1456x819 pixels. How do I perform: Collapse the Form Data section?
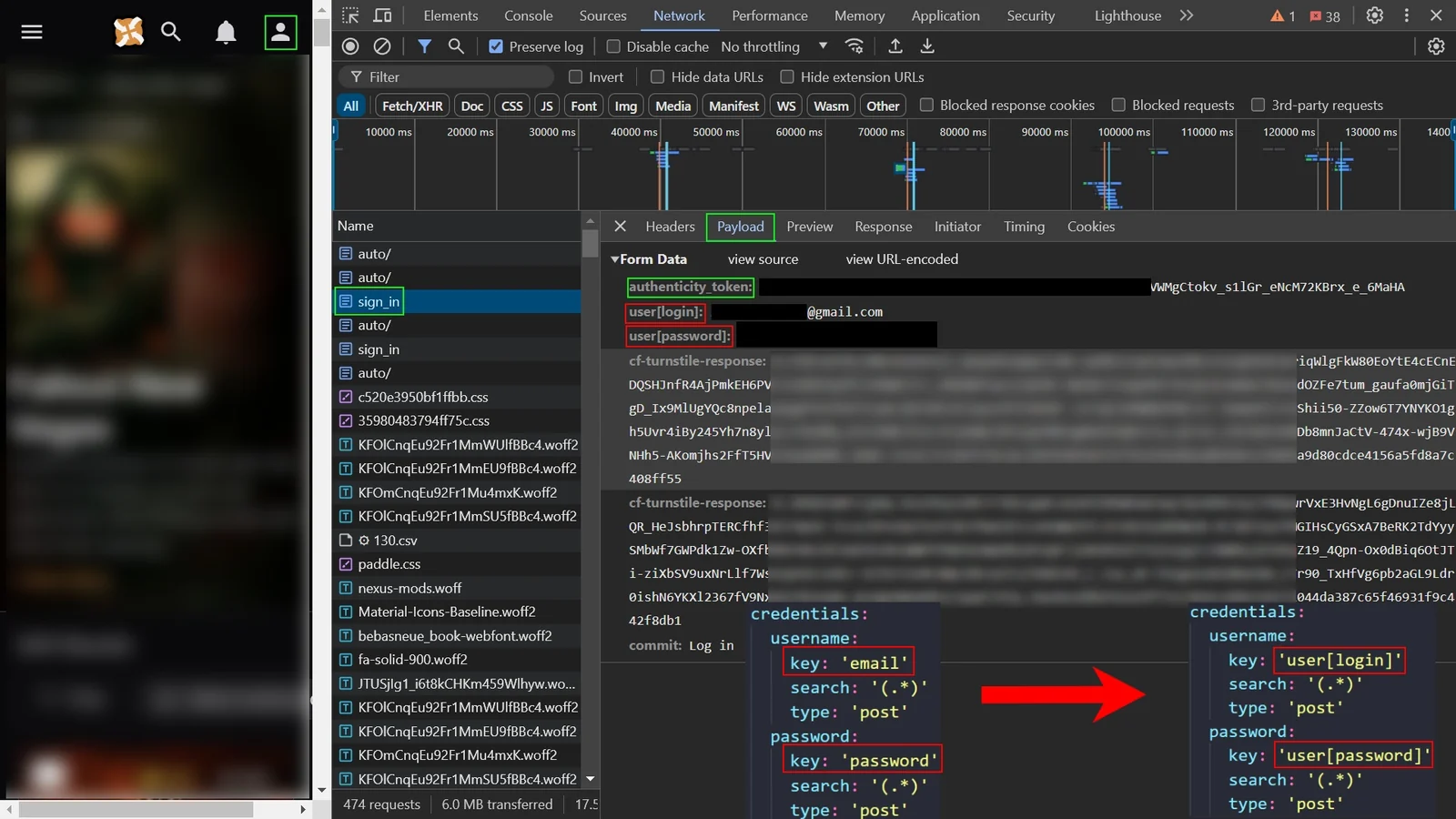coord(615,259)
